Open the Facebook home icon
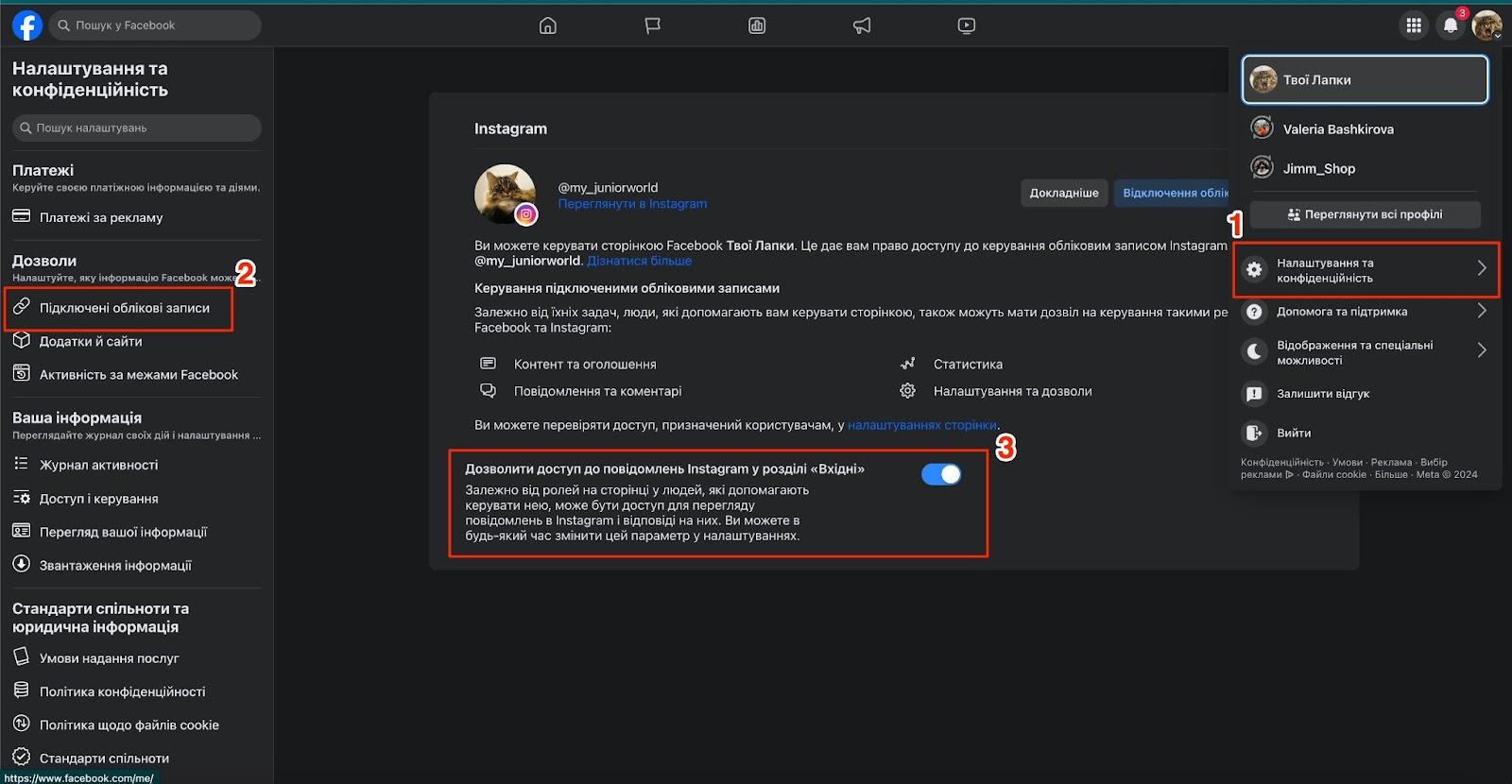1512x784 pixels. coord(547,26)
